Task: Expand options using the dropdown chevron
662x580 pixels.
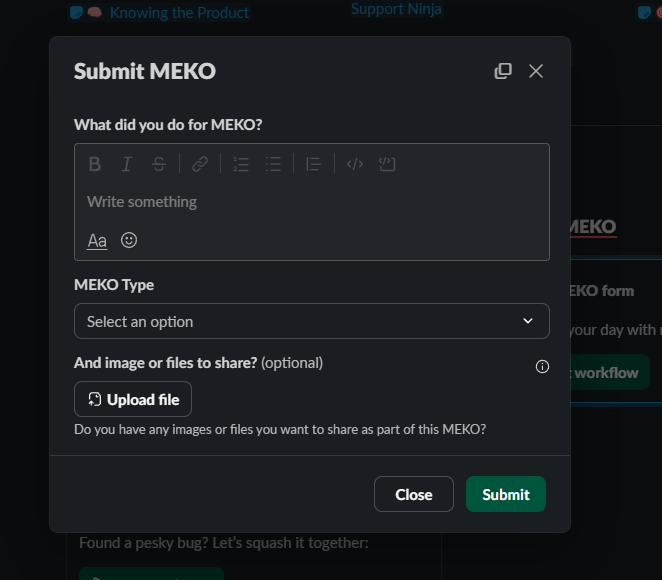Action: (528, 321)
